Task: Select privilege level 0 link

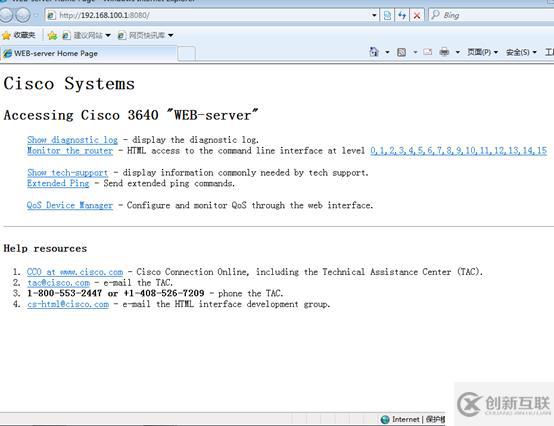Action: (373, 151)
